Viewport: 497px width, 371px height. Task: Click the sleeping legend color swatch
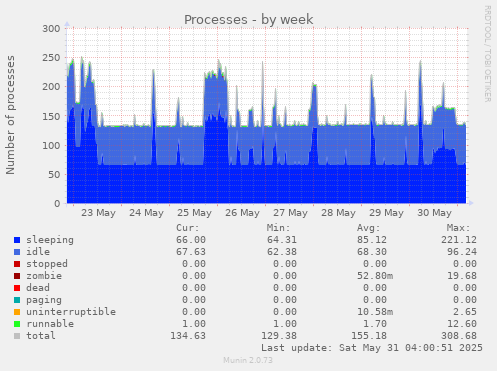17,240
